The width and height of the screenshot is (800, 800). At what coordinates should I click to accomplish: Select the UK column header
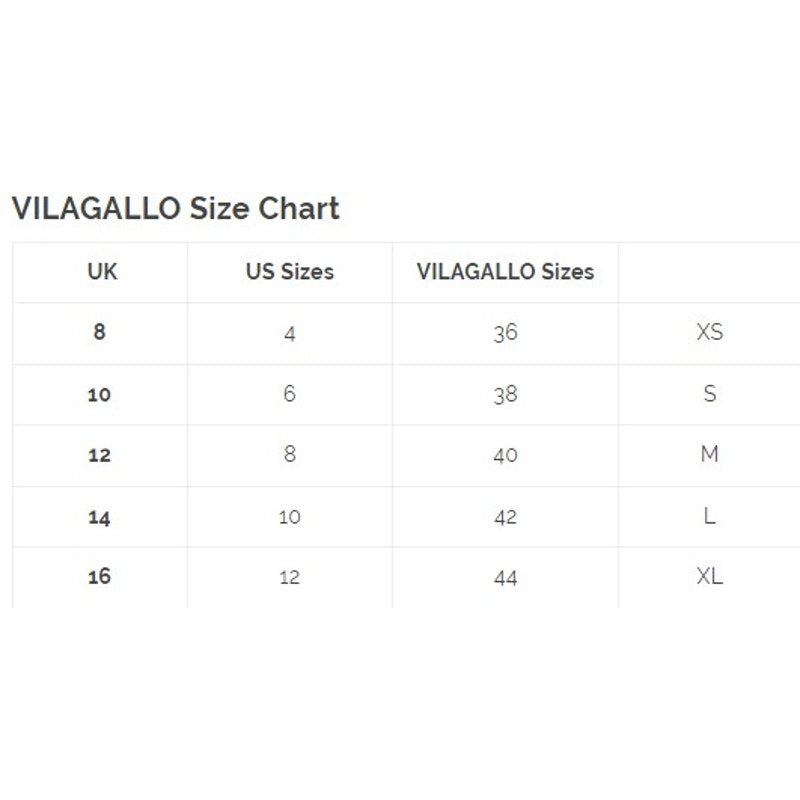(101, 271)
